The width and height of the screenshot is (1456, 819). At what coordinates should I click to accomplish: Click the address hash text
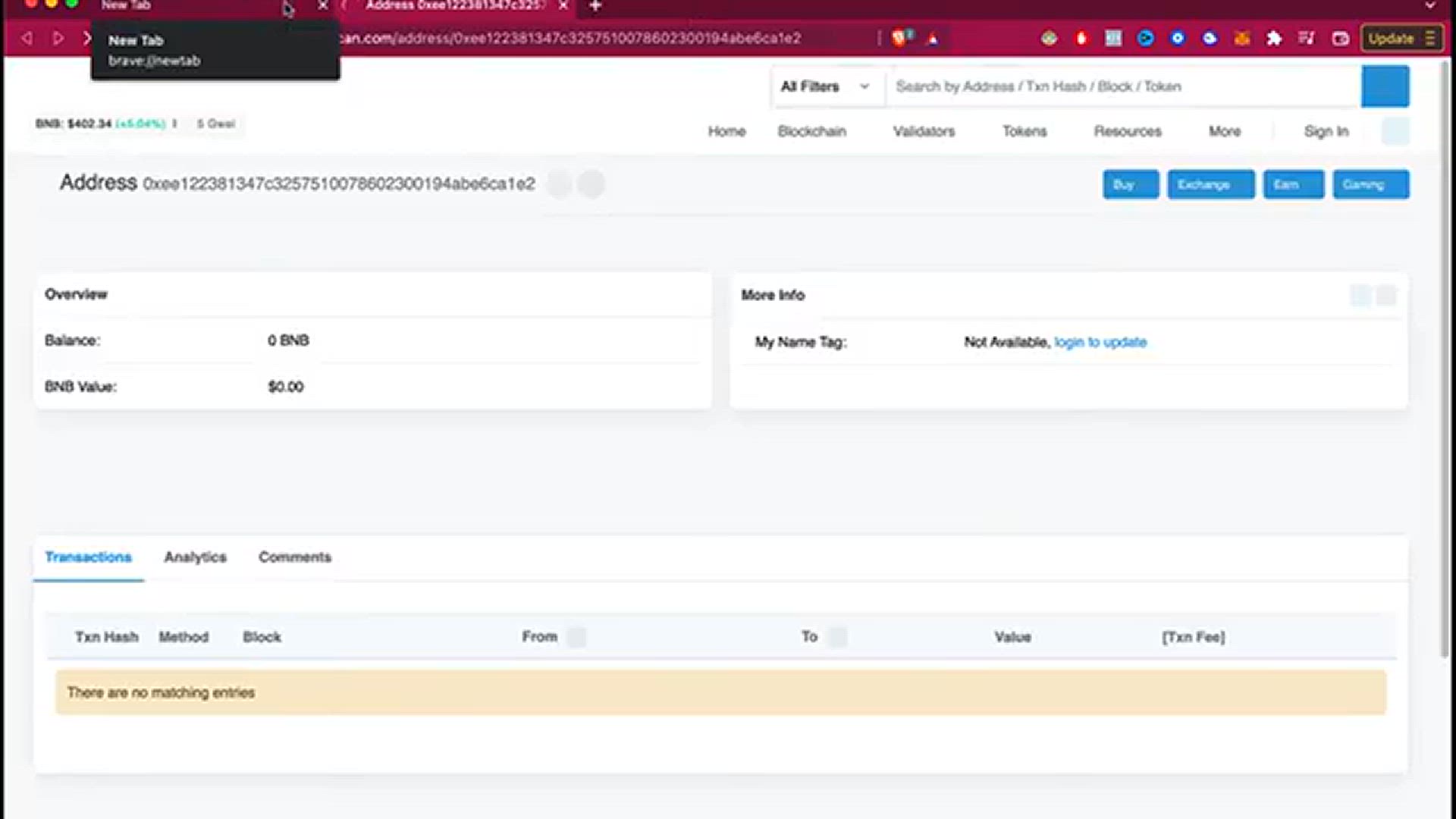(339, 184)
